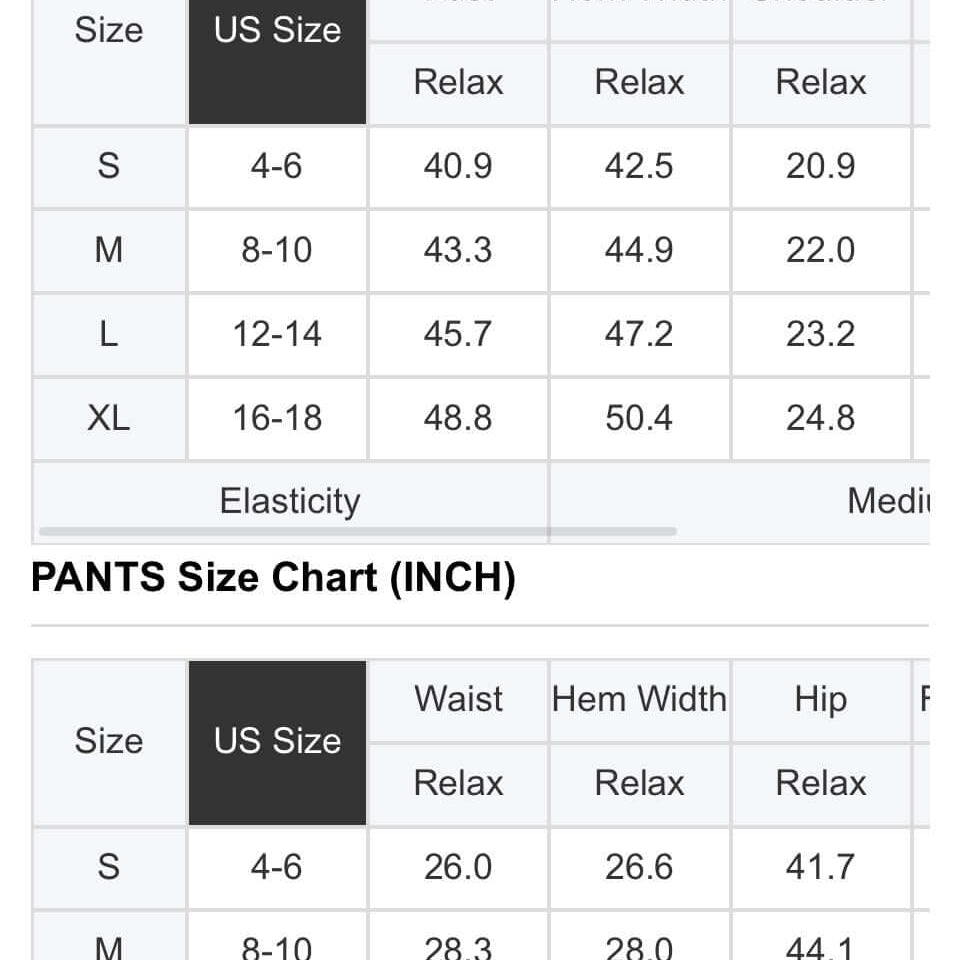Image resolution: width=960 pixels, height=960 pixels.
Task: Select the 16-18 US size cell
Action: [x=277, y=417]
